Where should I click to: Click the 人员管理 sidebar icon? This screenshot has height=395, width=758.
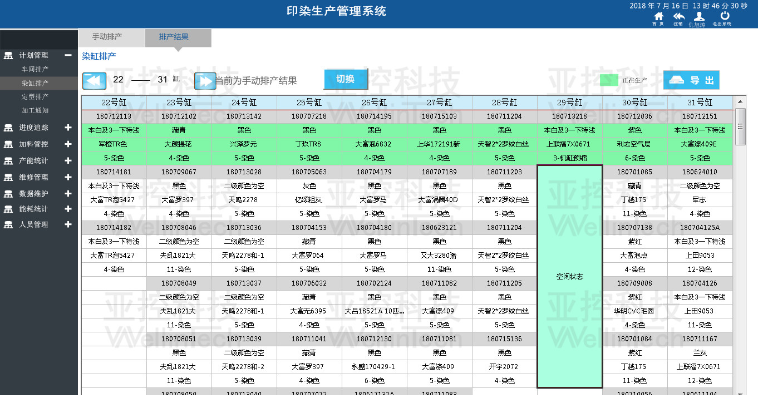point(8,225)
